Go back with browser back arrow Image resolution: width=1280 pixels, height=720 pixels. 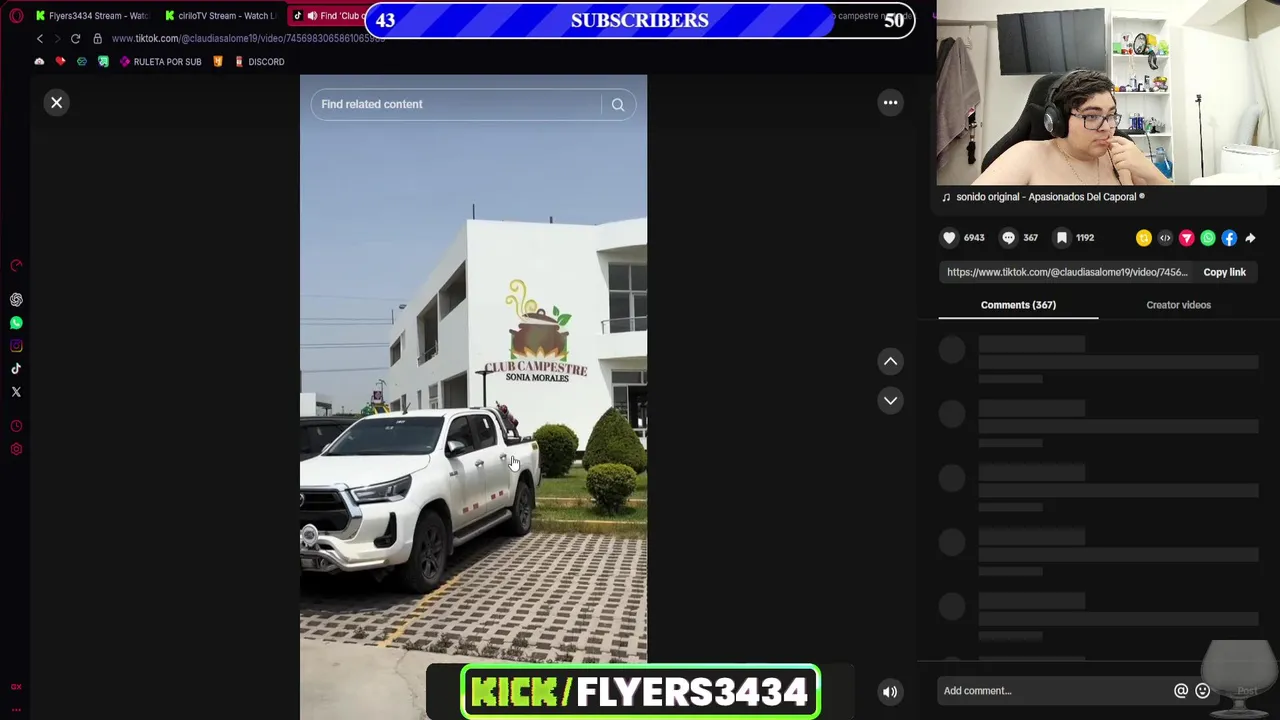pos(40,39)
